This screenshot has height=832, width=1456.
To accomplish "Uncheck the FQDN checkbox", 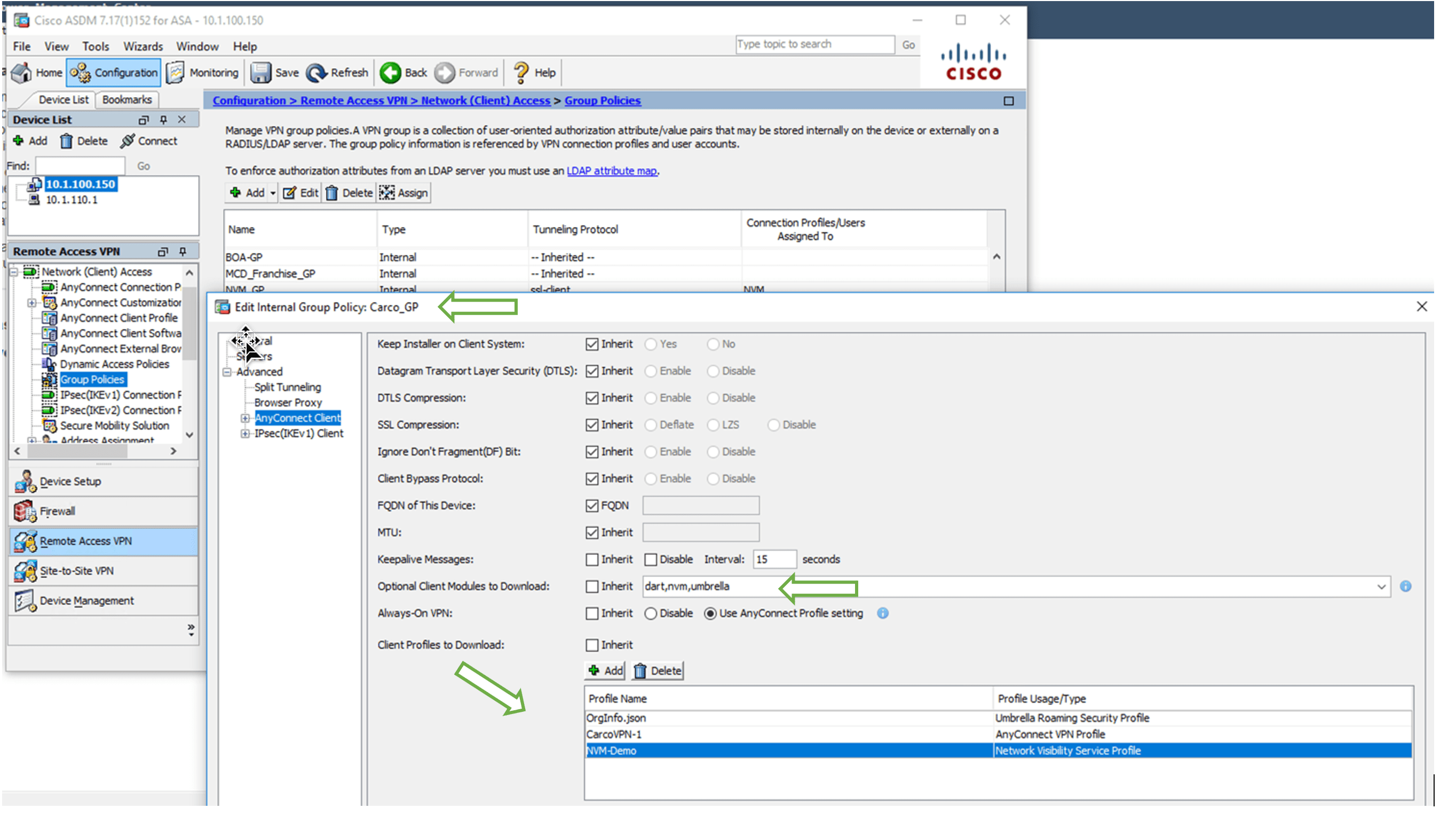I will [592, 505].
